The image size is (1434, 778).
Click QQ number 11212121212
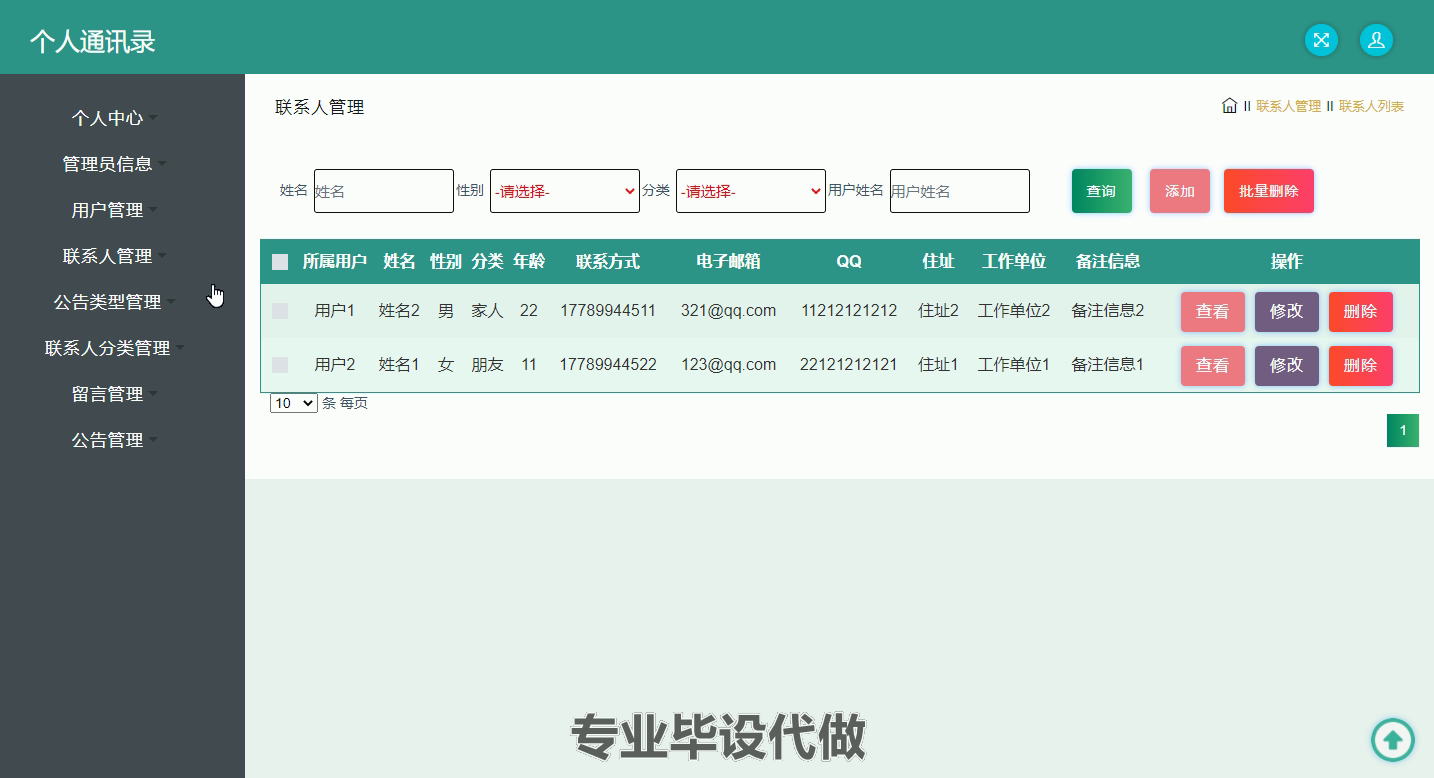coord(849,311)
